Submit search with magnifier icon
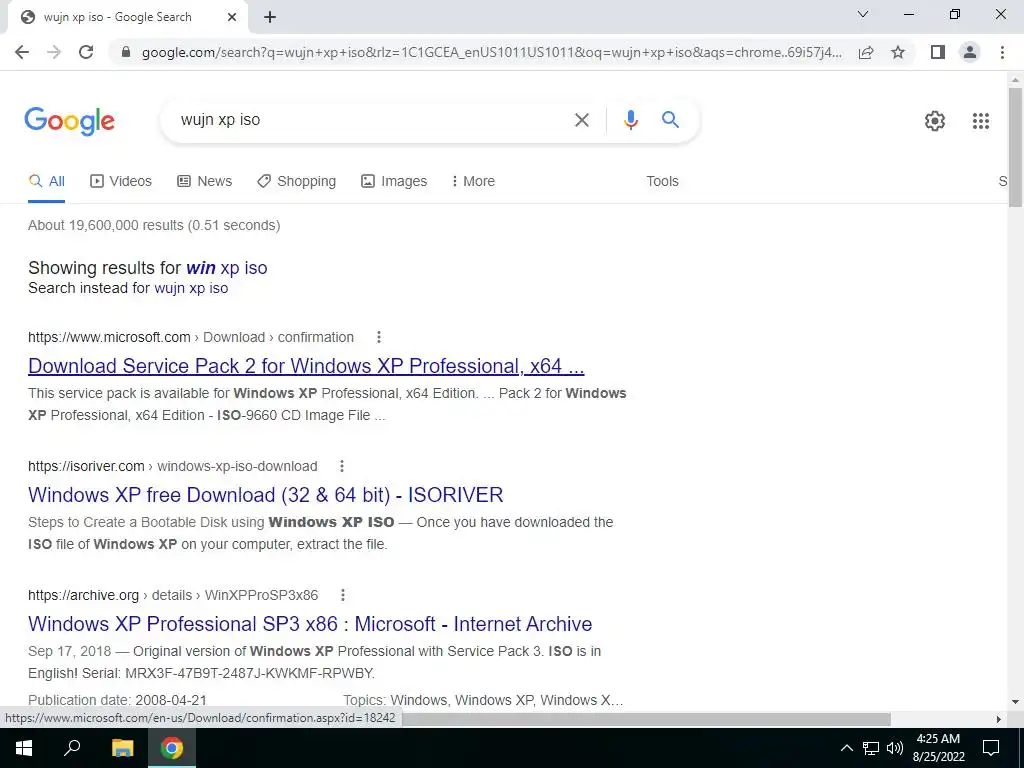The height and width of the screenshot is (768, 1024). click(670, 120)
